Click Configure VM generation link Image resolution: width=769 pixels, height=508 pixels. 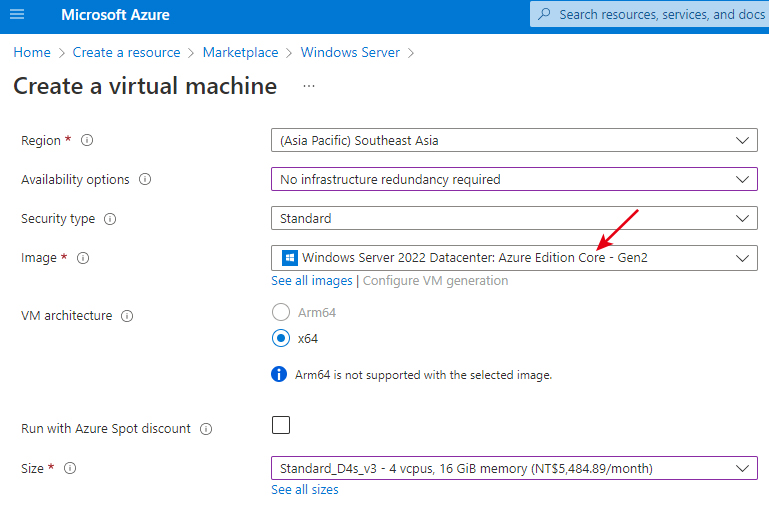(x=436, y=281)
